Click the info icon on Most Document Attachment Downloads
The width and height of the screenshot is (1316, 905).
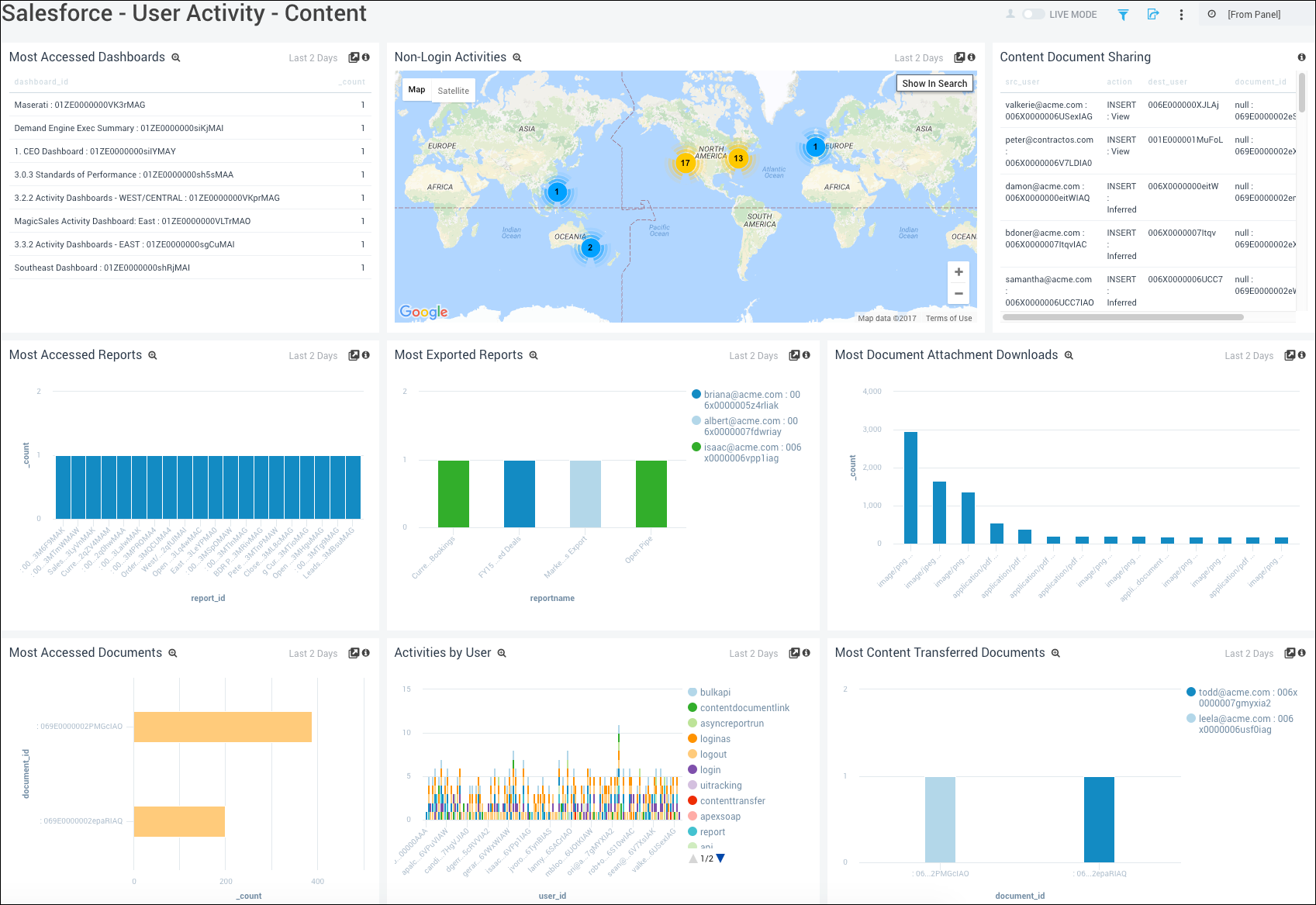tap(1302, 355)
